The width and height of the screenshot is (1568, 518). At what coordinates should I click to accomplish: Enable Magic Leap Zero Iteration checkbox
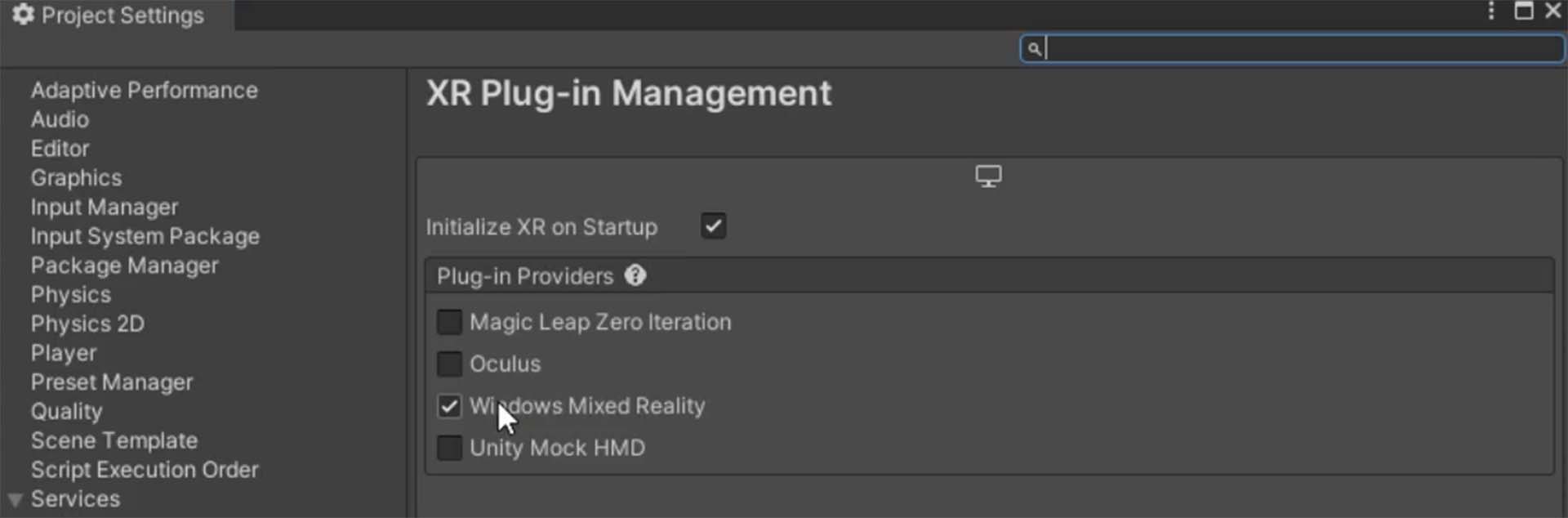coord(449,322)
